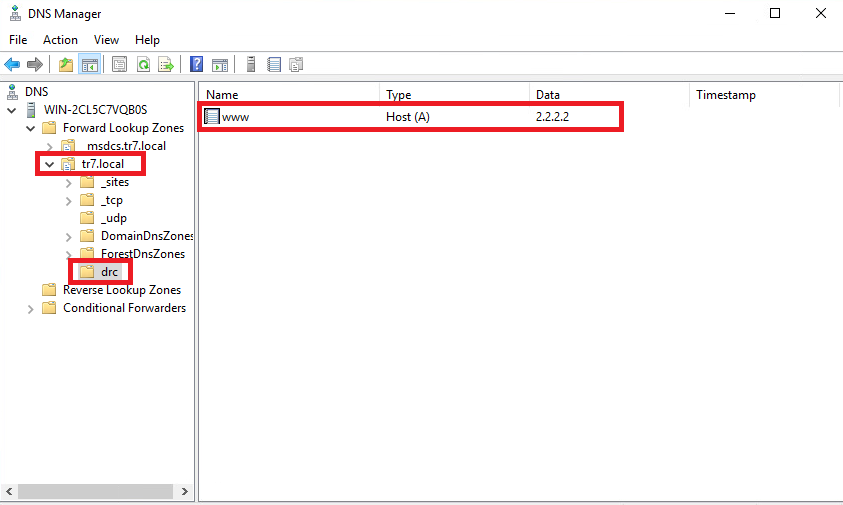Screen dimensions: 843x505
Task: Click the Export List toolbar icon
Action: 166,65
